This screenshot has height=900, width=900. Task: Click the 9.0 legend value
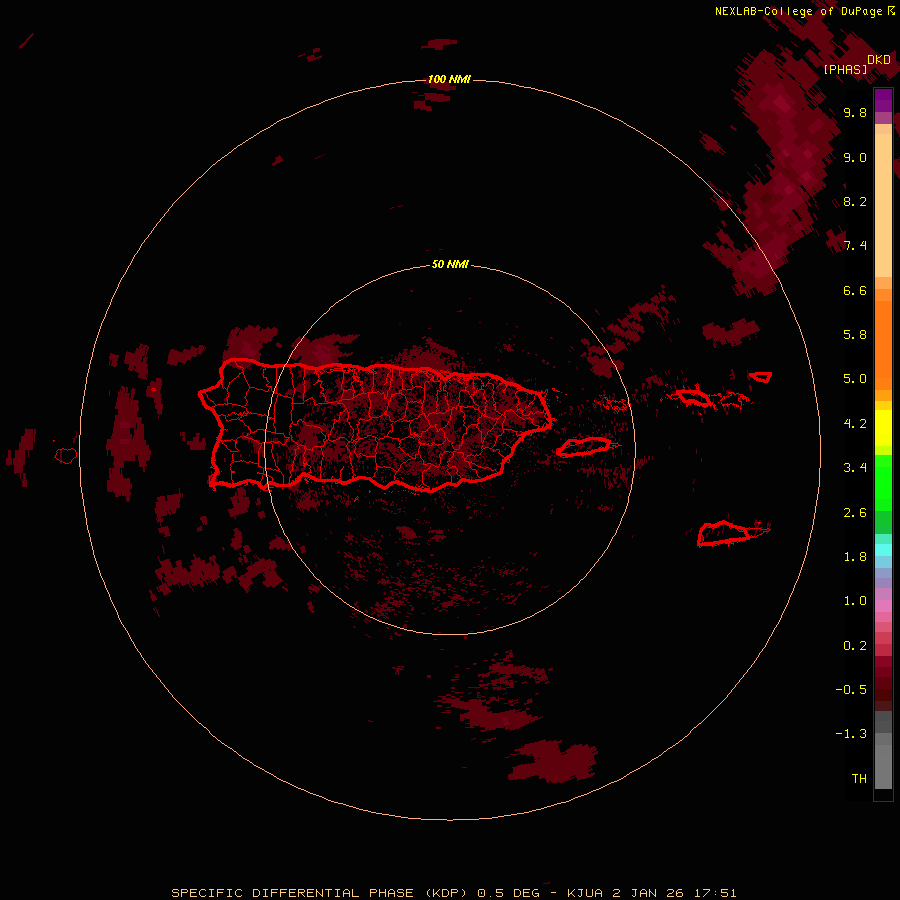click(x=855, y=157)
